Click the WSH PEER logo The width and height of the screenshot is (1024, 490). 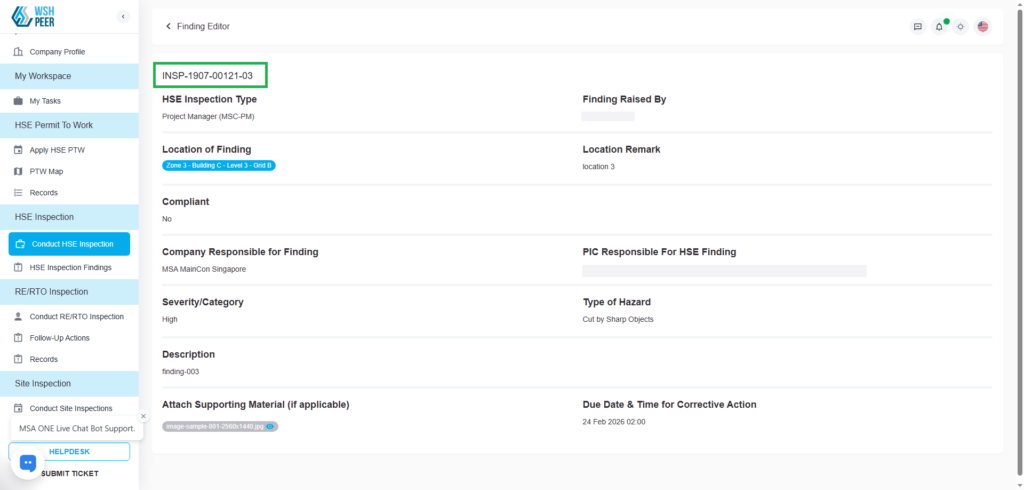click(33, 18)
